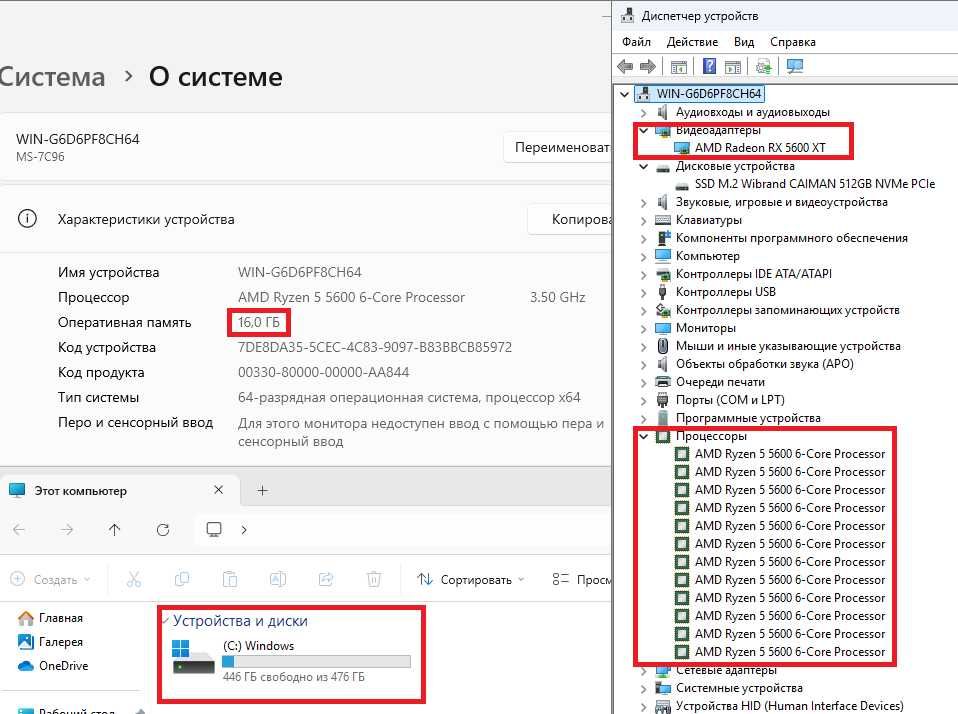958x714 pixels.
Task: Click the Rename icon in Explorer toolbar
Action: point(278,579)
